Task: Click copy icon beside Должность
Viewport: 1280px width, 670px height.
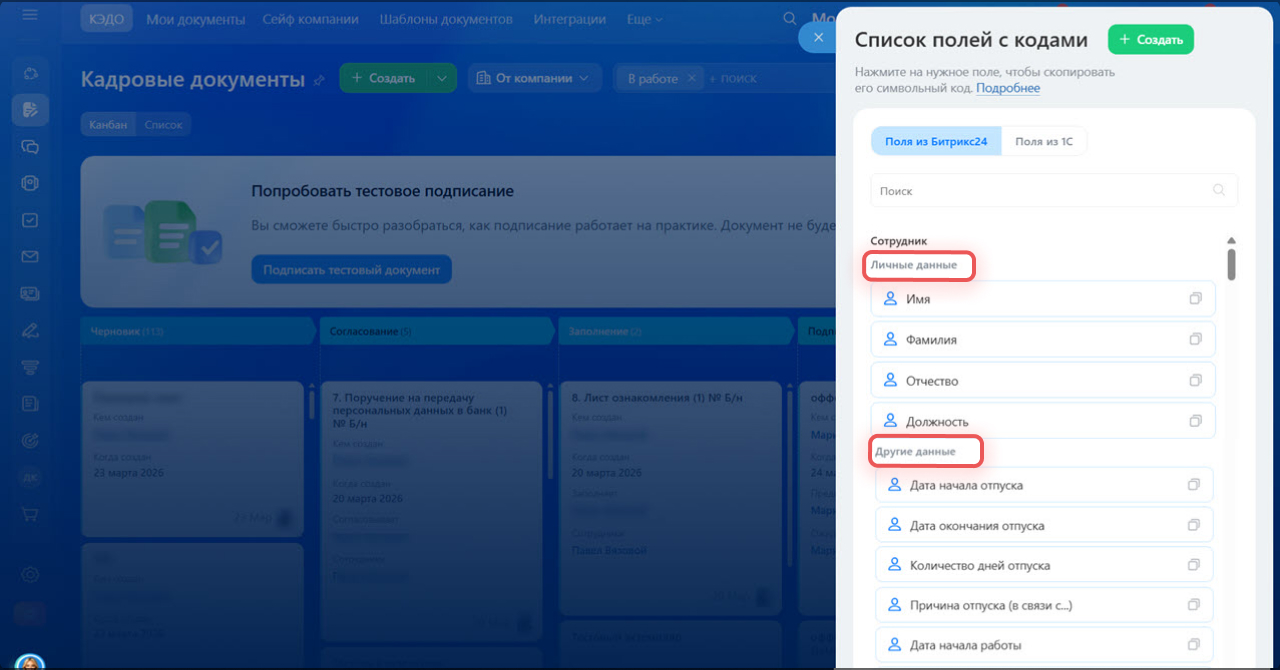Action: tap(1194, 421)
